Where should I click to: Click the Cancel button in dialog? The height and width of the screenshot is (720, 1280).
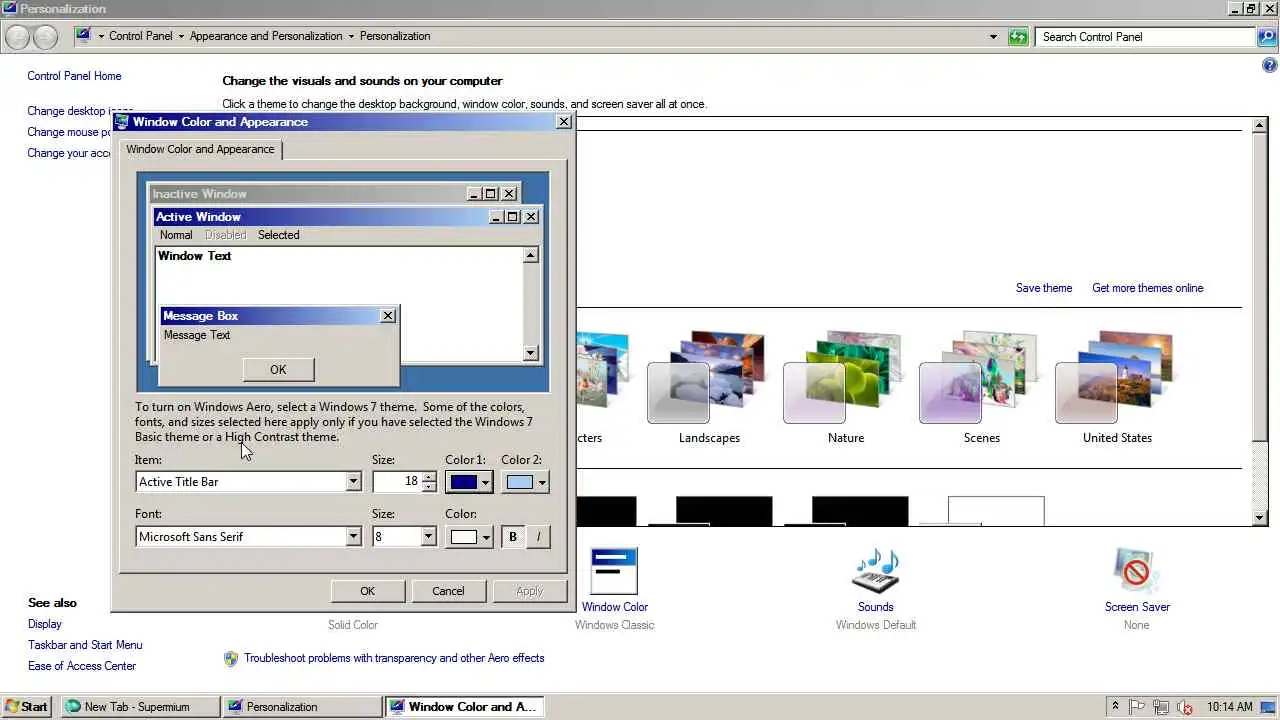click(x=448, y=591)
